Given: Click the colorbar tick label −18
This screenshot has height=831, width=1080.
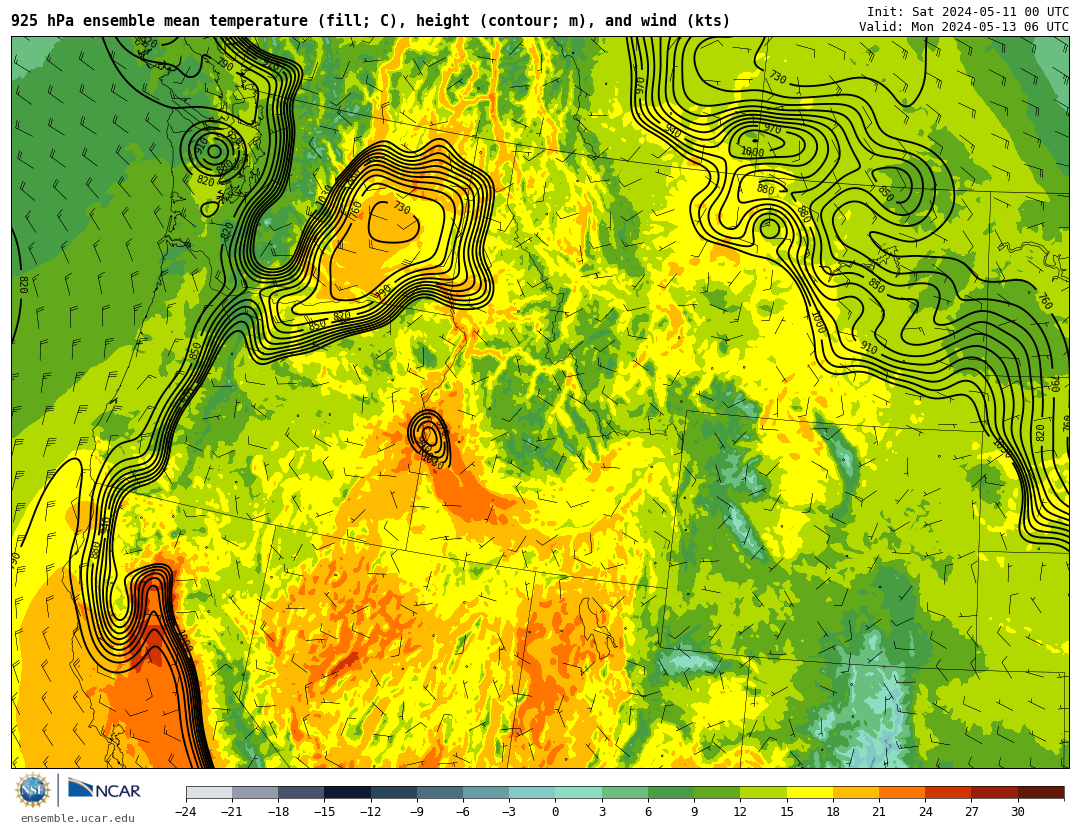Looking at the screenshot, I should [x=278, y=812].
